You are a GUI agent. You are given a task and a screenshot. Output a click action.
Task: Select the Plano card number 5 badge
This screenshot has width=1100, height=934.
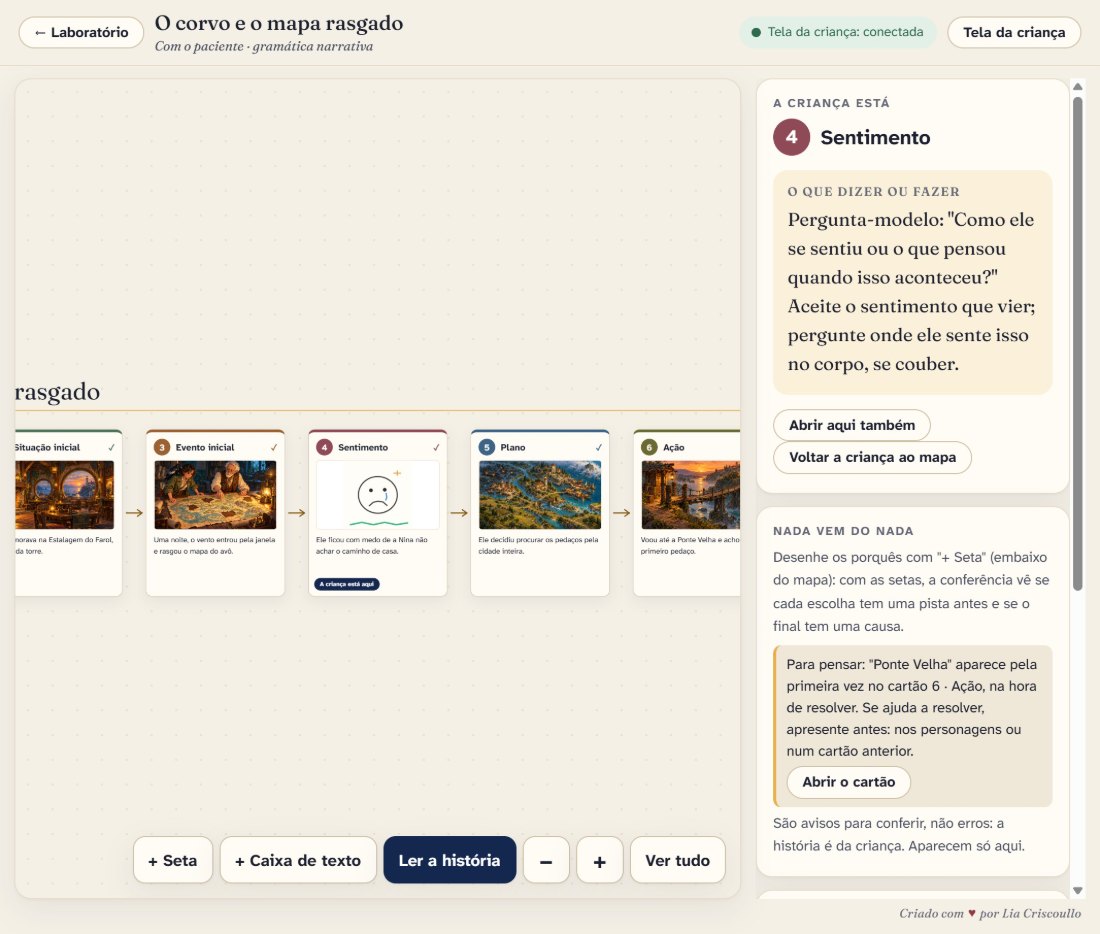pos(487,447)
